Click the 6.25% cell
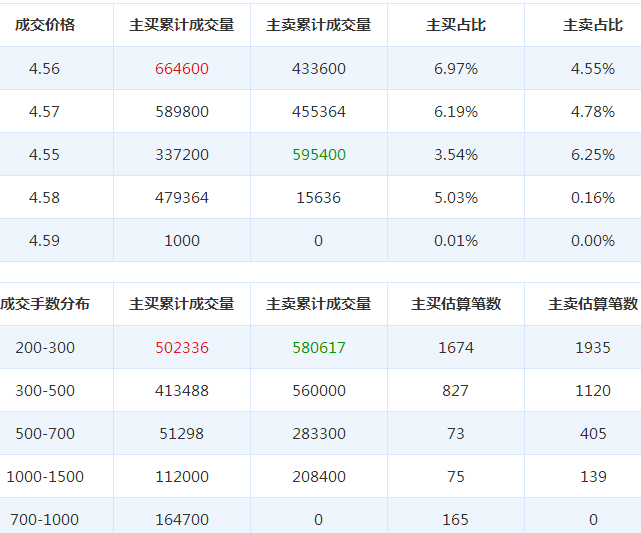The height and width of the screenshot is (533, 641). tap(593, 155)
